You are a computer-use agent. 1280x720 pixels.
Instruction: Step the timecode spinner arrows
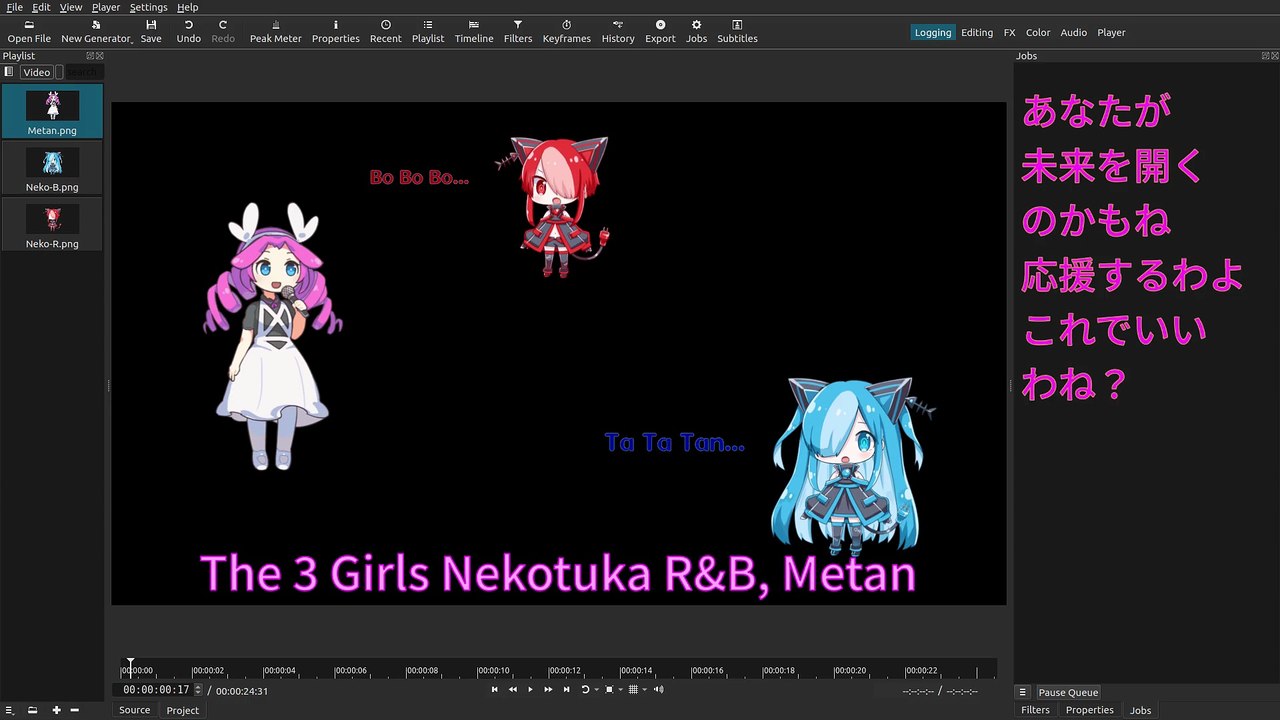pyautogui.click(x=198, y=690)
